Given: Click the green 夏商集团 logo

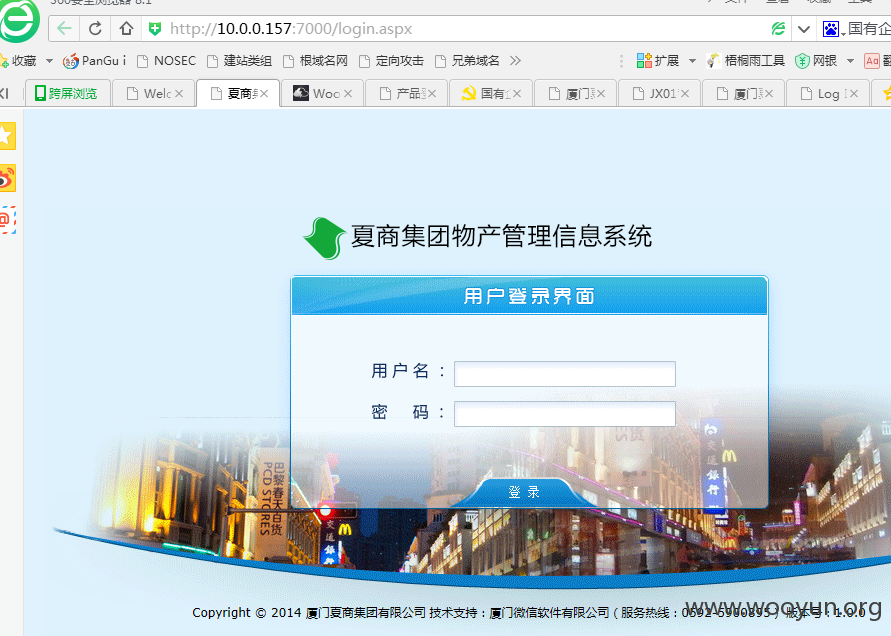Looking at the screenshot, I should coord(324,238).
